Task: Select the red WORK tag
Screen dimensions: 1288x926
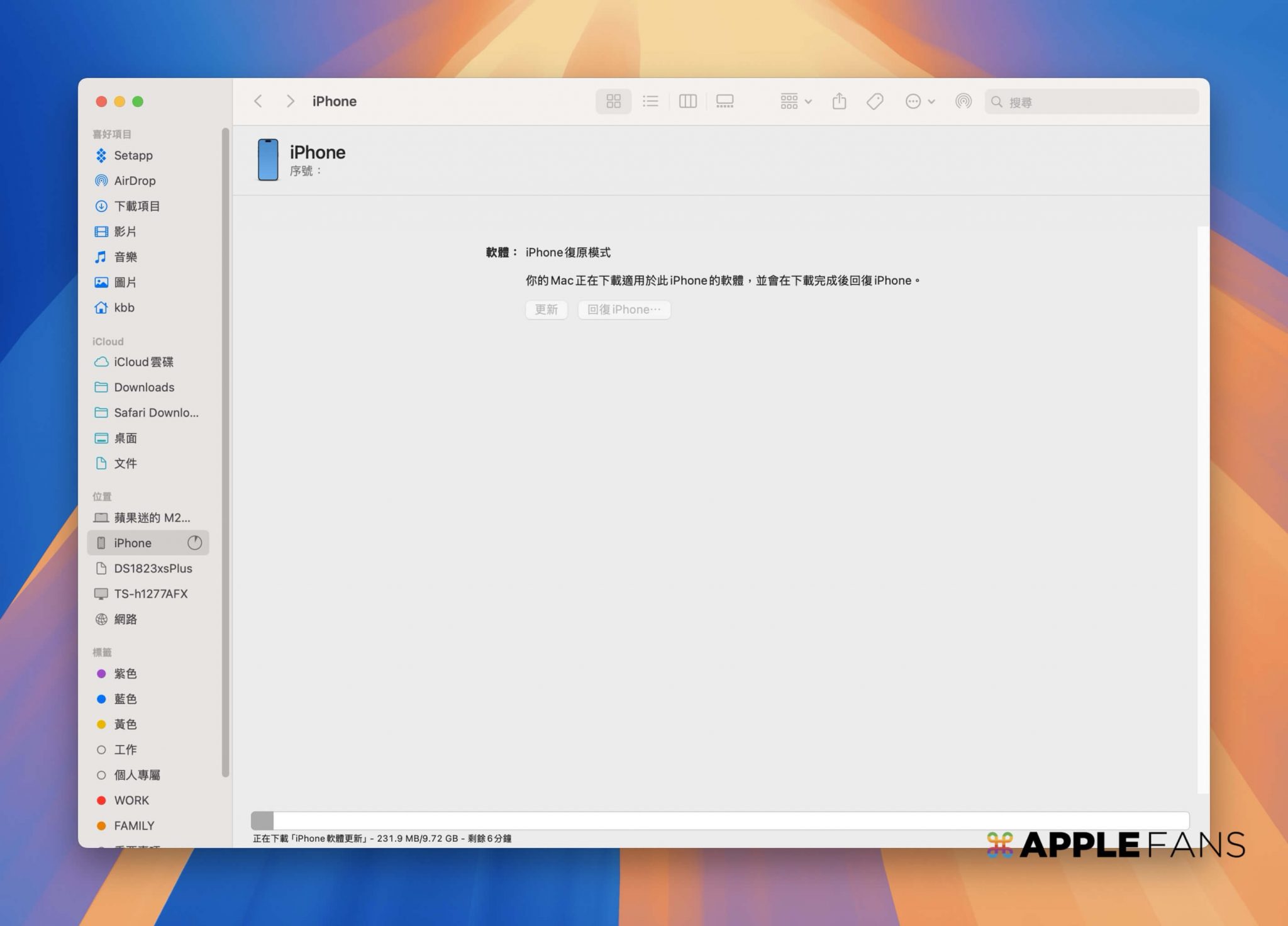Action: [131, 800]
